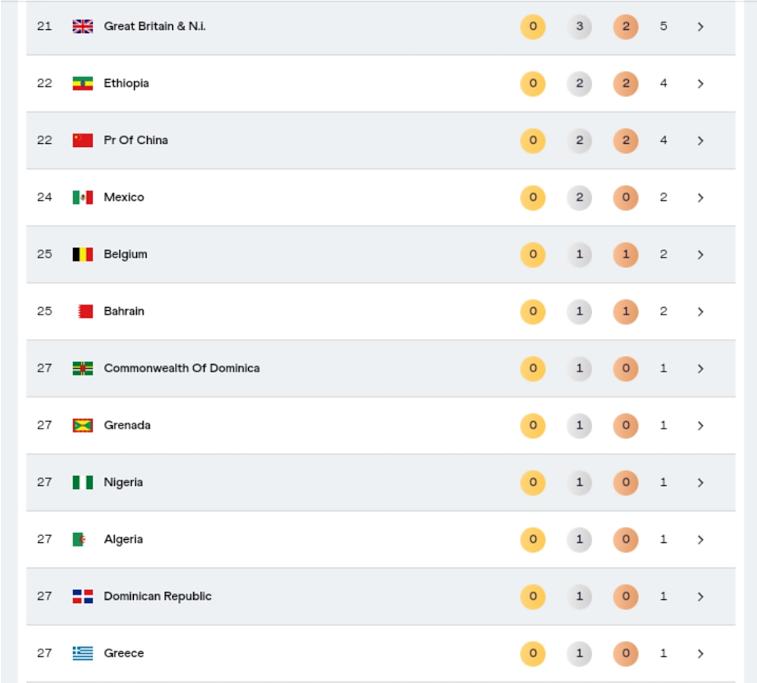Screen dimensions: 757x683
Task: Click Great Britain's silver medal count
Action: (579, 26)
